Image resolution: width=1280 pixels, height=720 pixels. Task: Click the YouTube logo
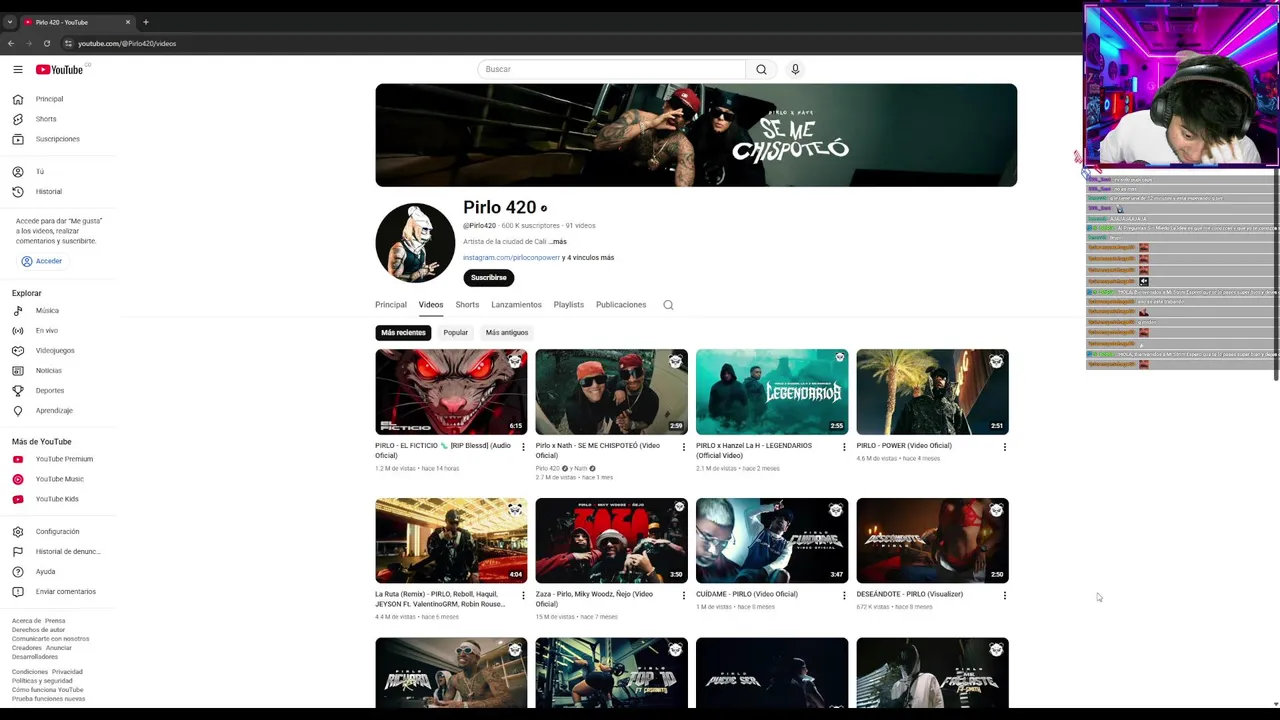[x=60, y=69]
